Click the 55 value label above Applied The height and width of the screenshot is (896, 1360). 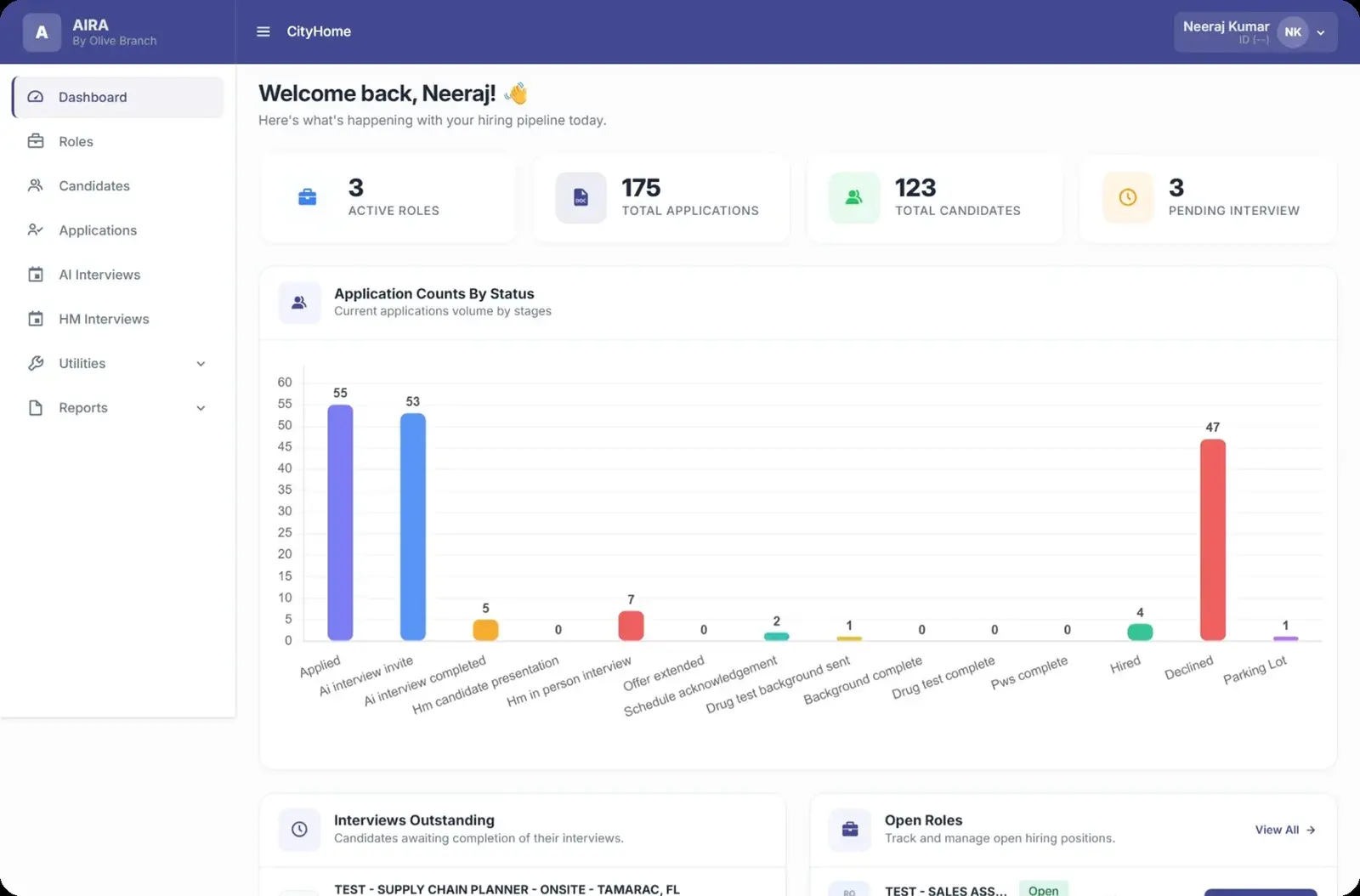pyautogui.click(x=340, y=393)
